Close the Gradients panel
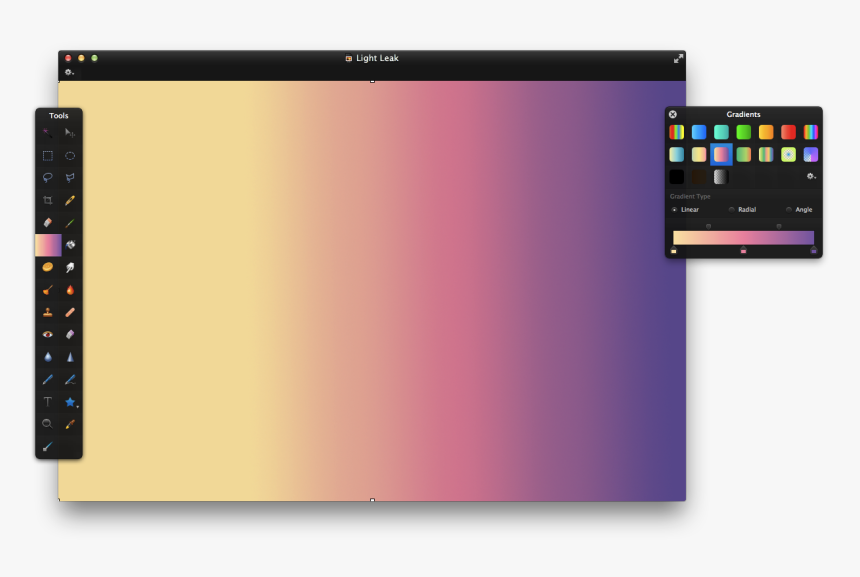Image resolution: width=860 pixels, height=577 pixels. [x=672, y=114]
